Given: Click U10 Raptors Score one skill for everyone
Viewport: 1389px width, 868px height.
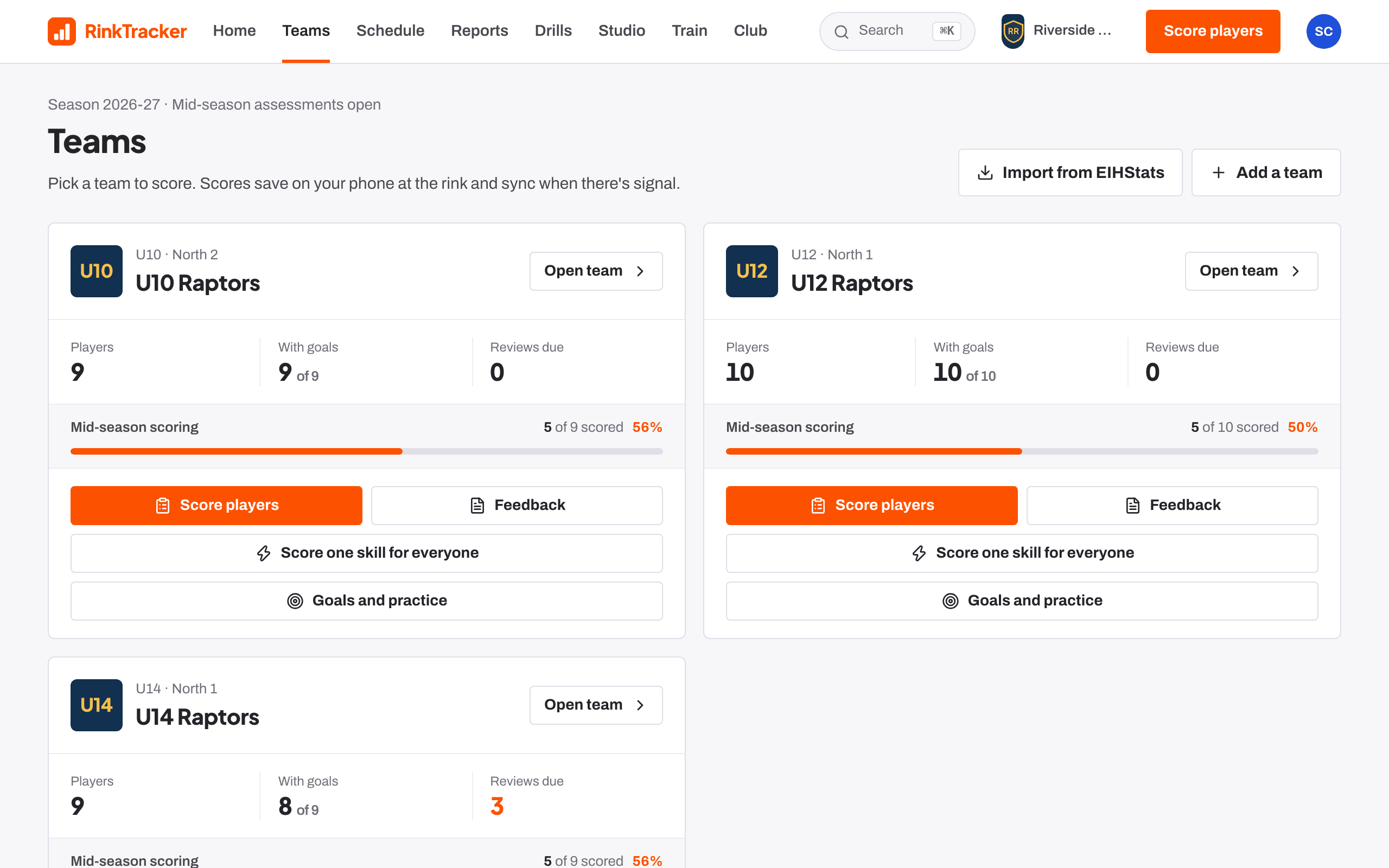Looking at the screenshot, I should (x=366, y=553).
